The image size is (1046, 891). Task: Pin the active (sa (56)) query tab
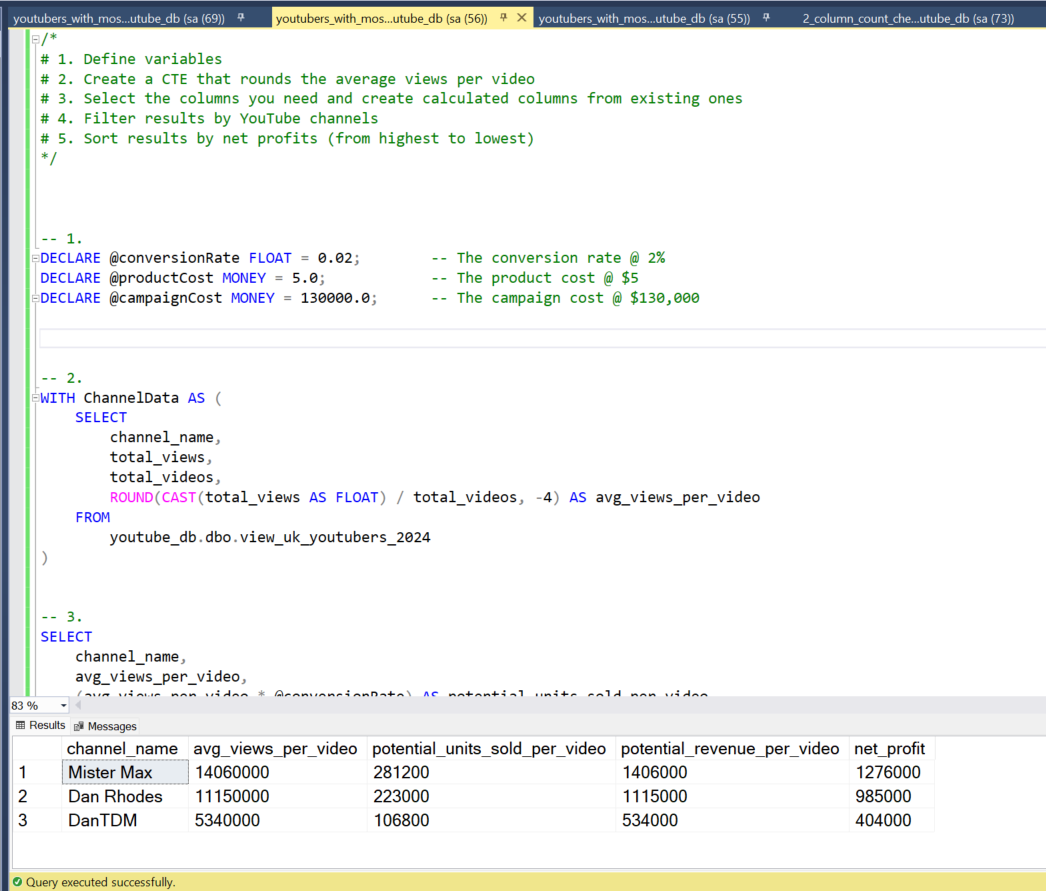click(x=503, y=18)
